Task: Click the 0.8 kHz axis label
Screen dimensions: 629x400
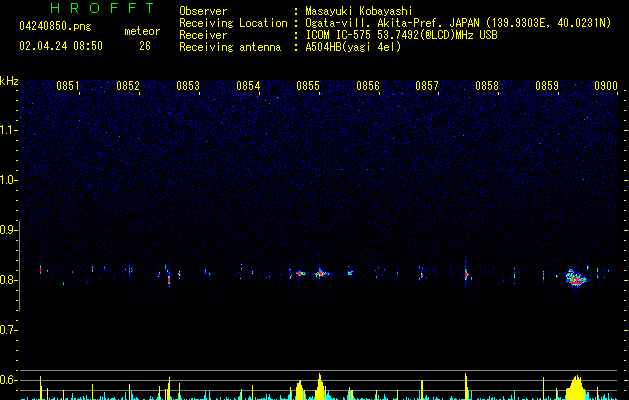Action: [8, 280]
